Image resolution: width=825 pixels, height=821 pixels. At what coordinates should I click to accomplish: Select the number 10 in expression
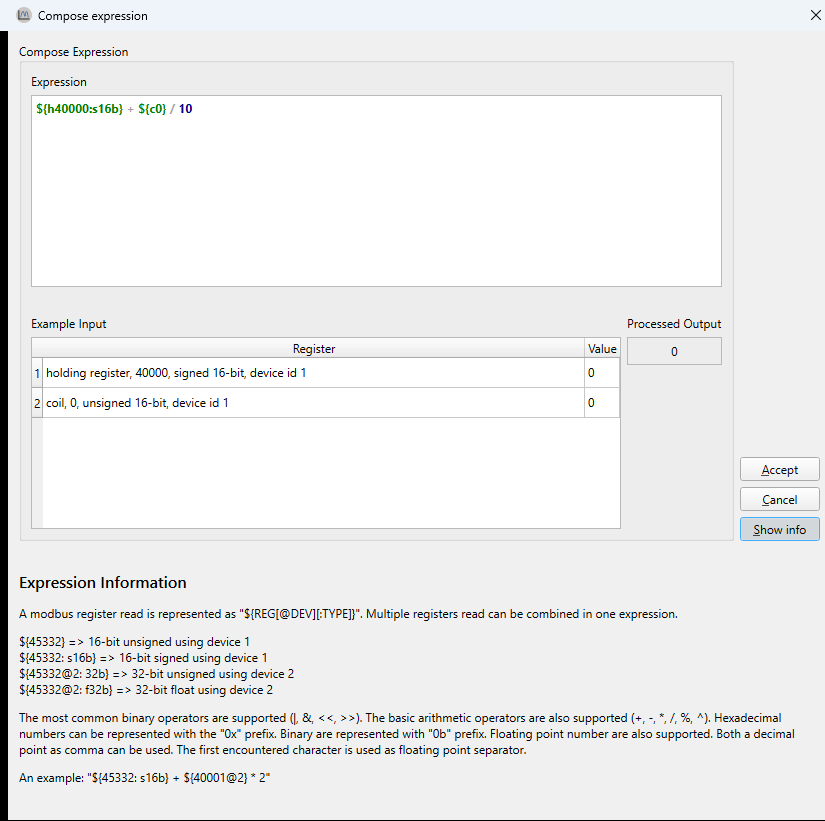pyautogui.click(x=186, y=109)
